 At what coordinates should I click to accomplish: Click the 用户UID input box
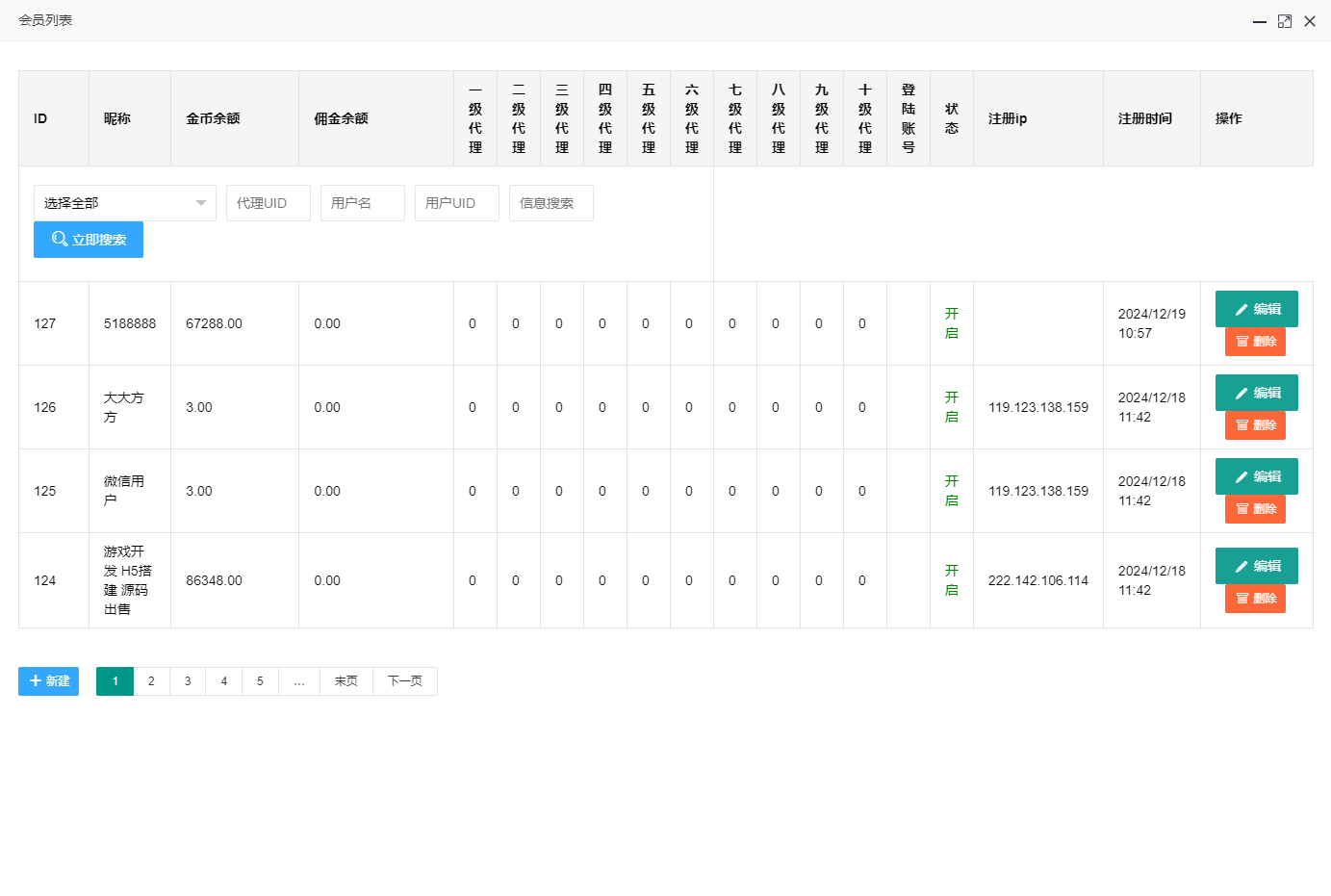[x=456, y=203]
